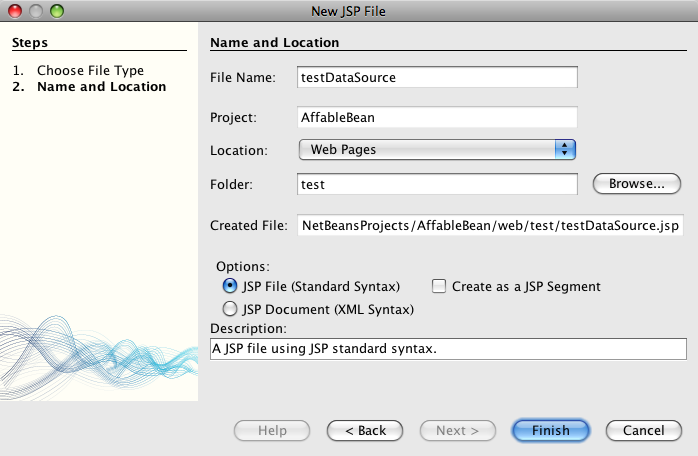This screenshot has height=456, width=698.
Task: Click the Description text area
Action: point(448,348)
